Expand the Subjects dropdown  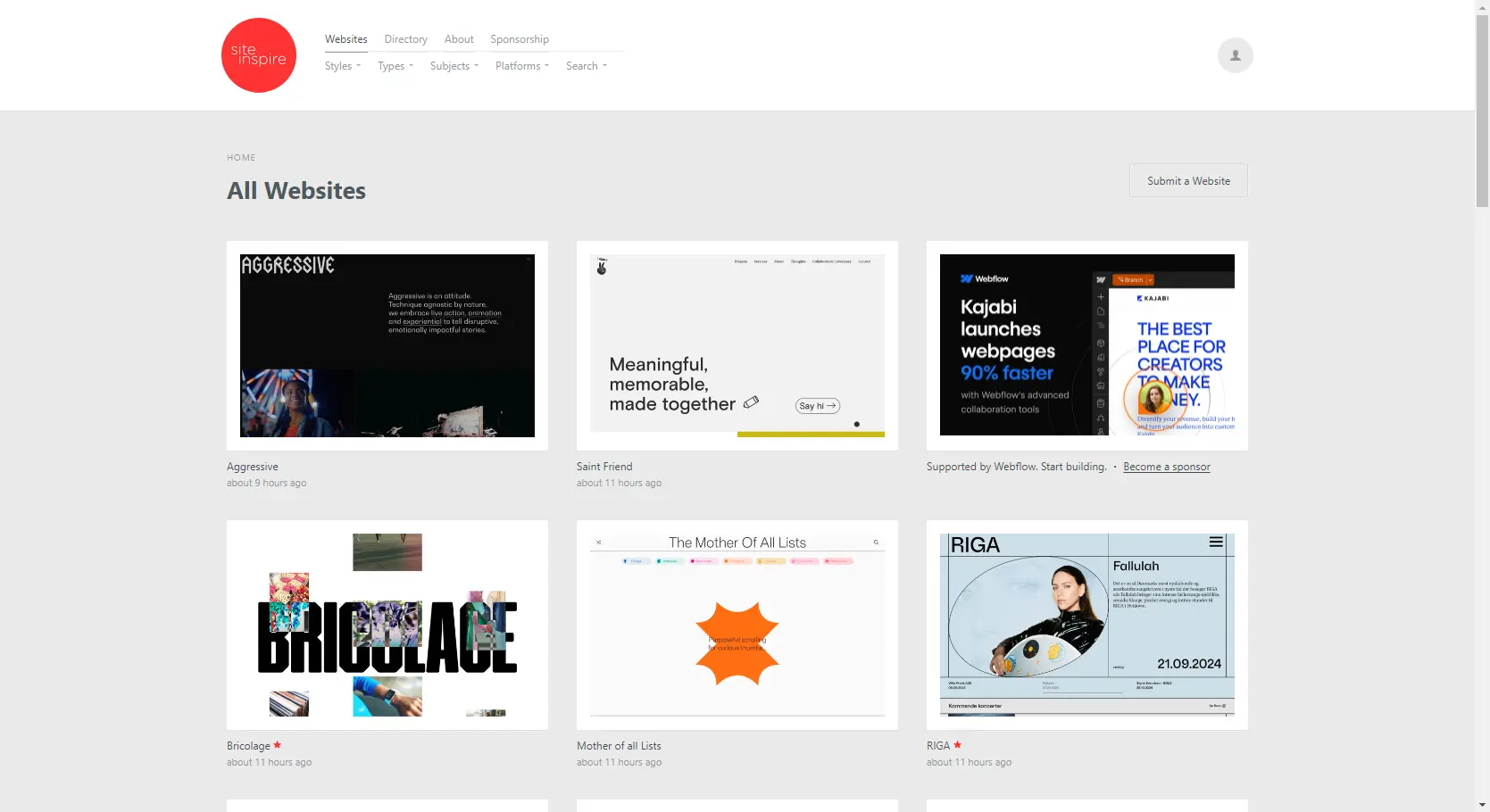[454, 66]
